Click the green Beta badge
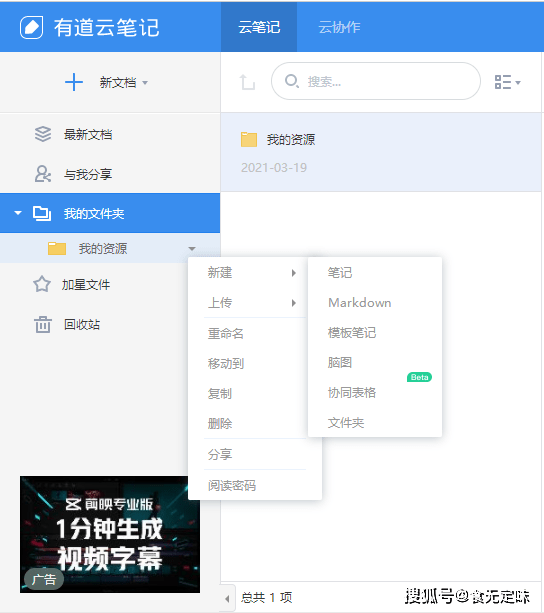Viewport: 544px width, 613px height. [x=419, y=377]
